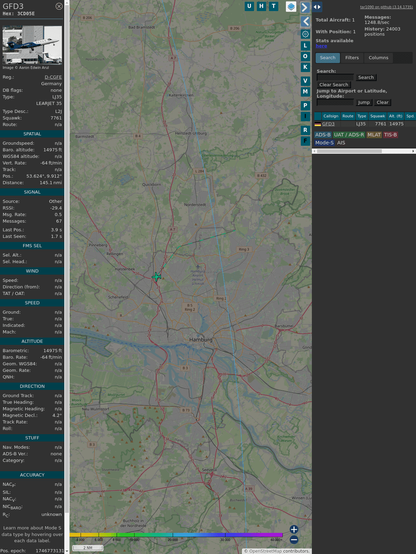Click the right chevron sidebar expand arrow

[305, 7]
